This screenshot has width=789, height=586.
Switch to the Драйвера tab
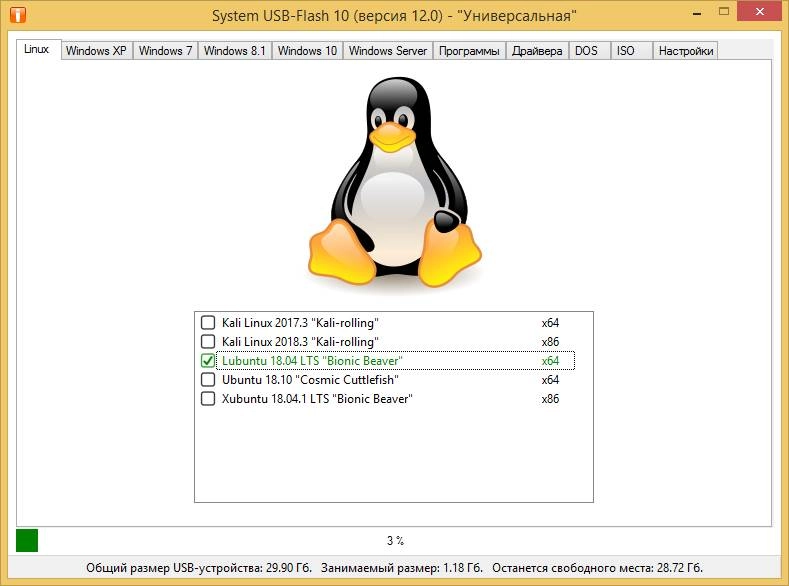(x=537, y=51)
